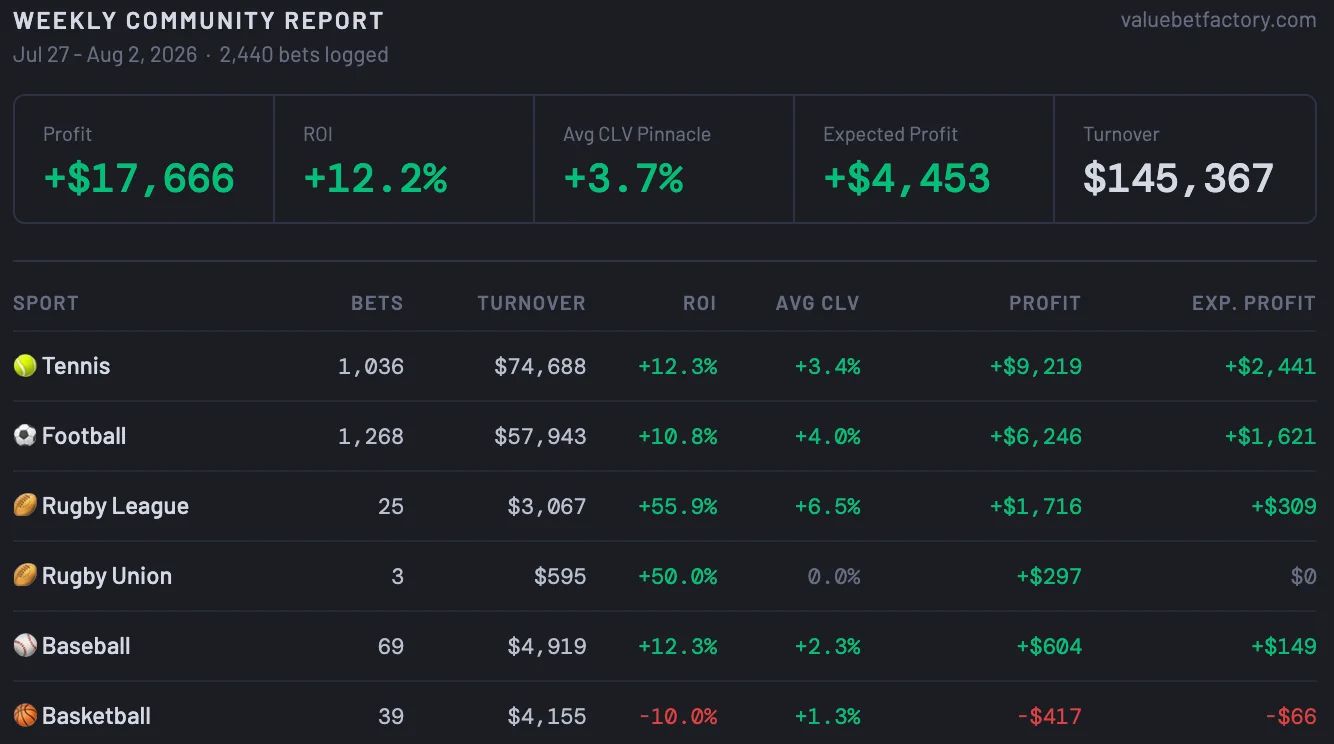Select the Avg CLV Pinnacle summary card
Viewport: 1334px width, 744px height.
pos(664,159)
